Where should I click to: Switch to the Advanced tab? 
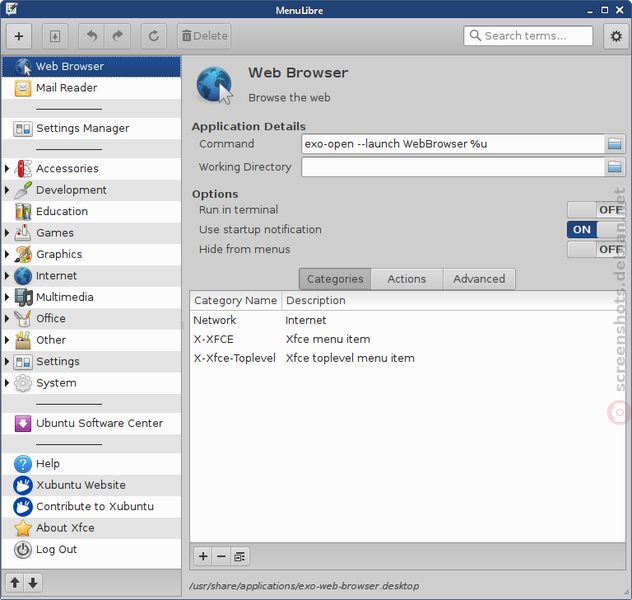click(479, 279)
